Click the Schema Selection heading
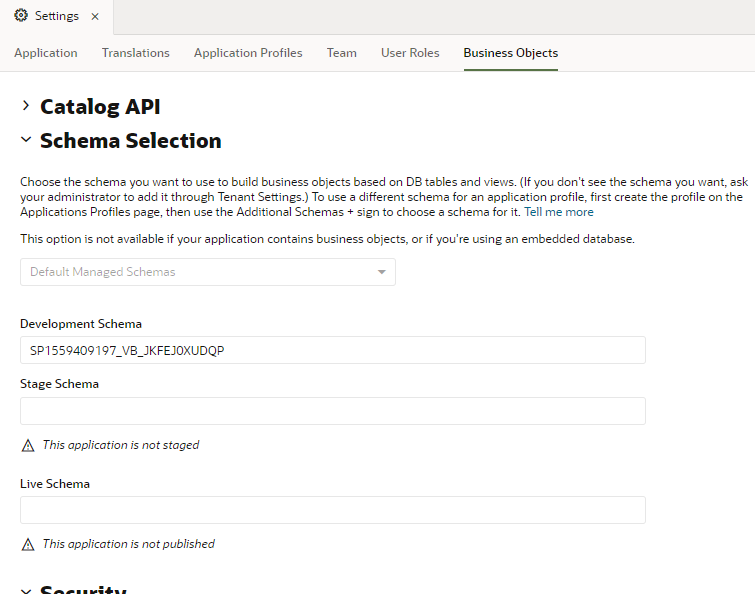The width and height of the screenshot is (755, 594). [x=130, y=141]
